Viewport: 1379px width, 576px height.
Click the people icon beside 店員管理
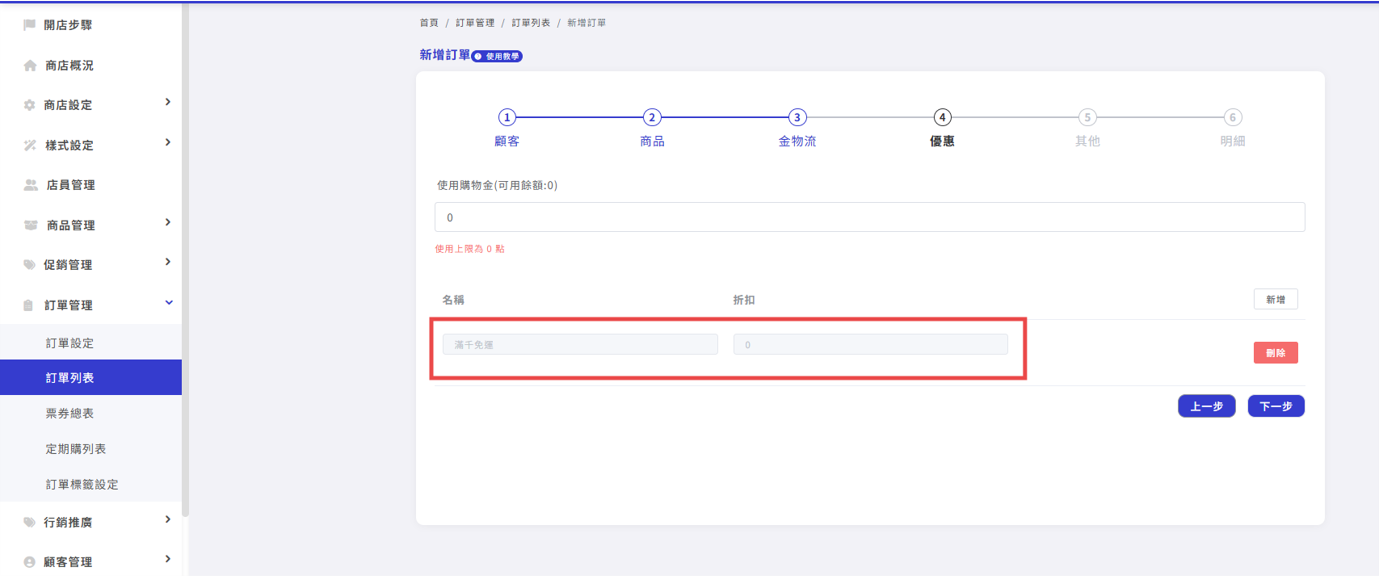(x=31, y=185)
